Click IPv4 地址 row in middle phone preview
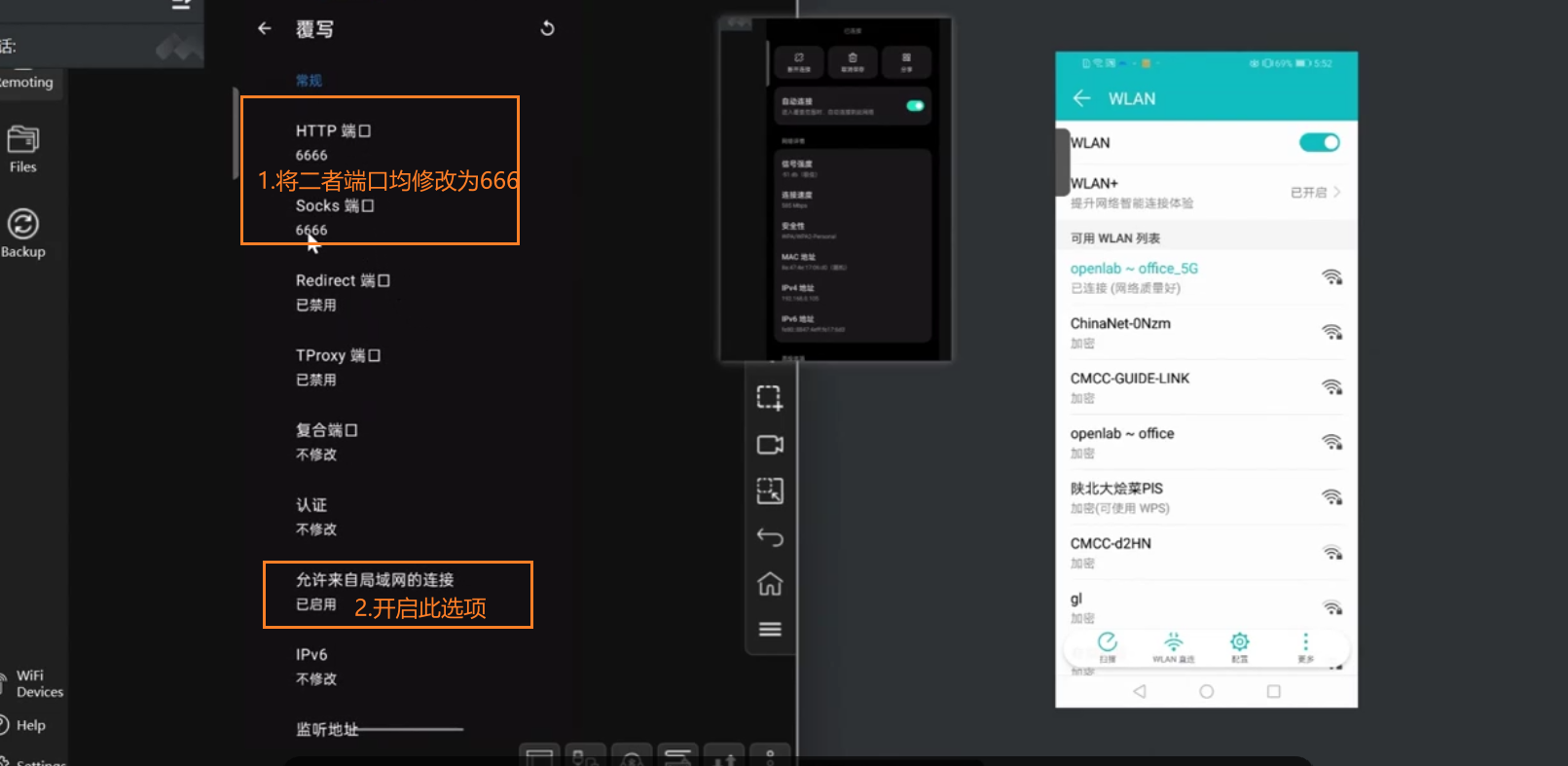 pos(853,293)
